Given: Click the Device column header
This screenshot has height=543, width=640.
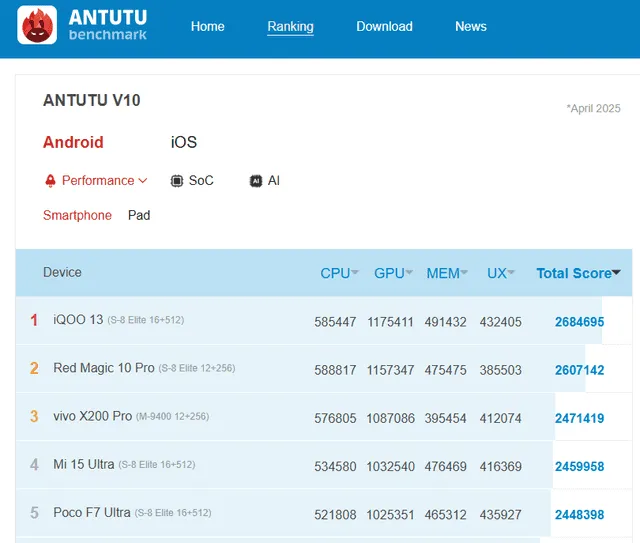Looking at the screenshot, I should [x=62, y=272].
